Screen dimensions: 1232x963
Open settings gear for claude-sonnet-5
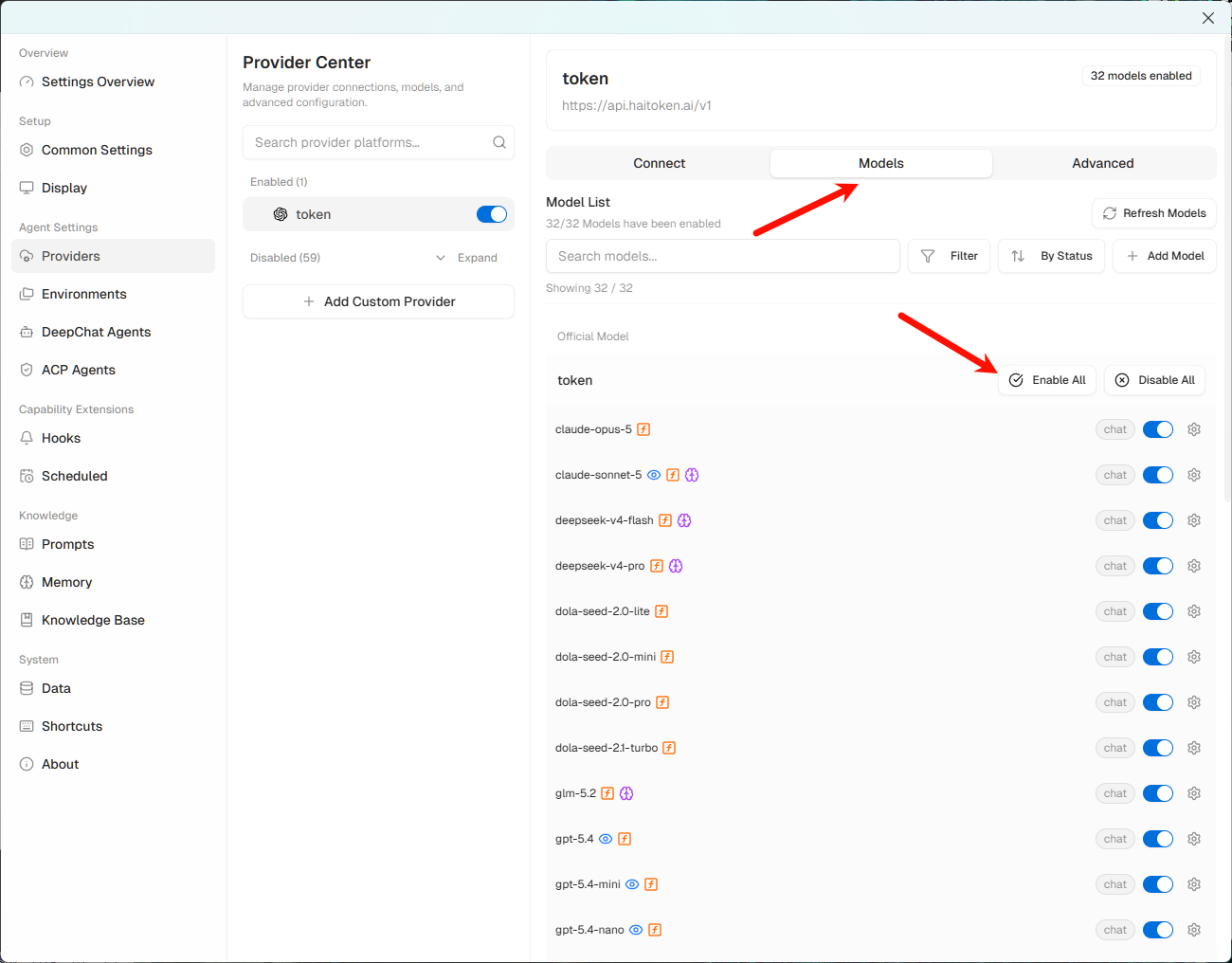click(1194, 475)
